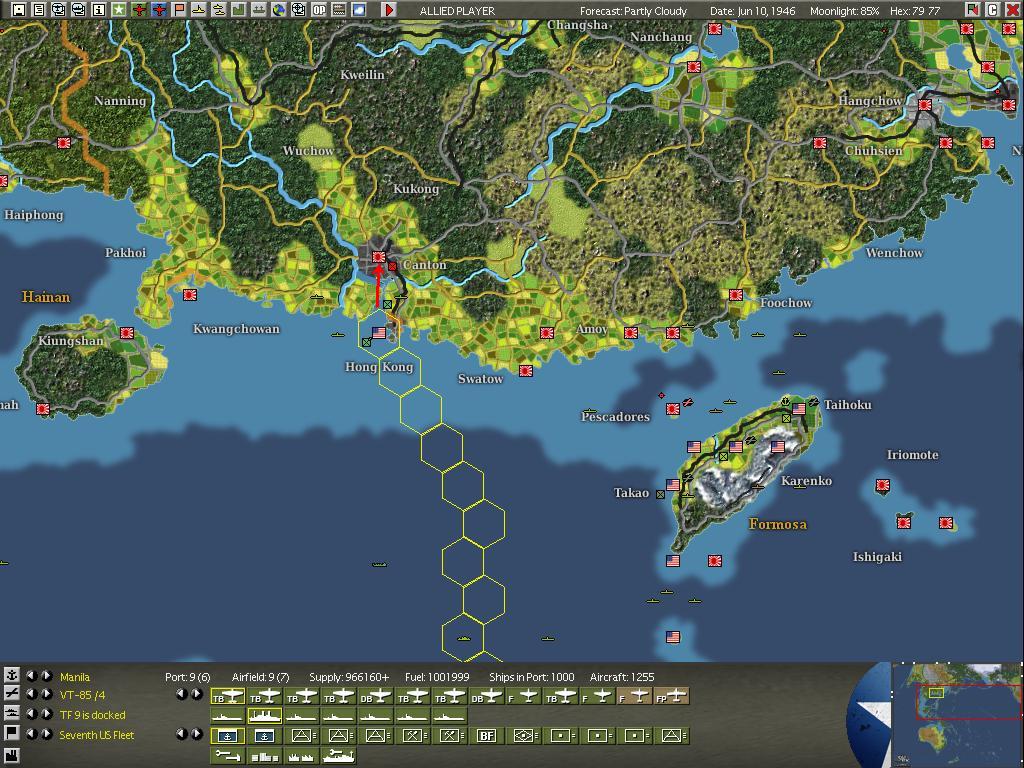
Task: Select the Japanese base flag at Canton
Action: (x=378, y=257)
